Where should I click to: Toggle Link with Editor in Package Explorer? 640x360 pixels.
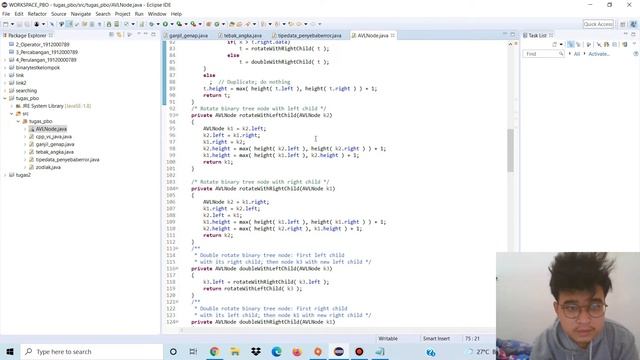pos(119,35)
